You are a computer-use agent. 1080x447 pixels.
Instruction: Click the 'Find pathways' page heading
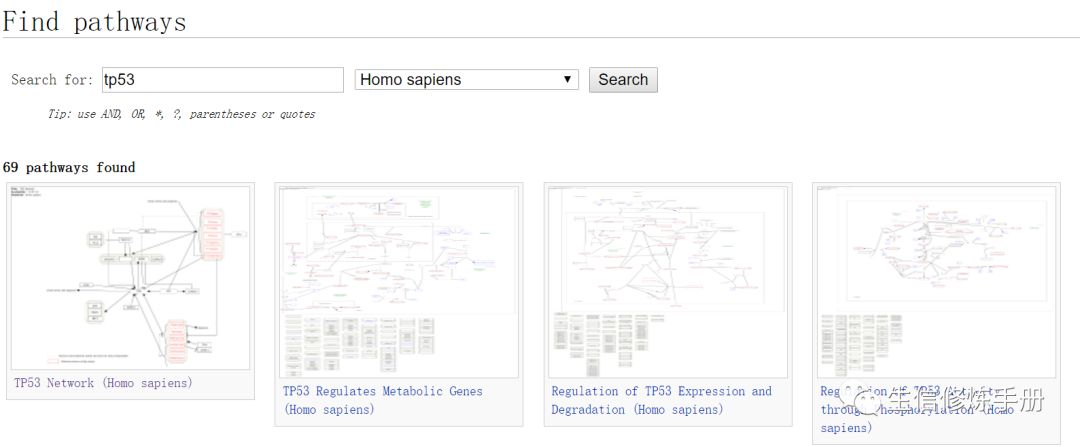[94, 20]
